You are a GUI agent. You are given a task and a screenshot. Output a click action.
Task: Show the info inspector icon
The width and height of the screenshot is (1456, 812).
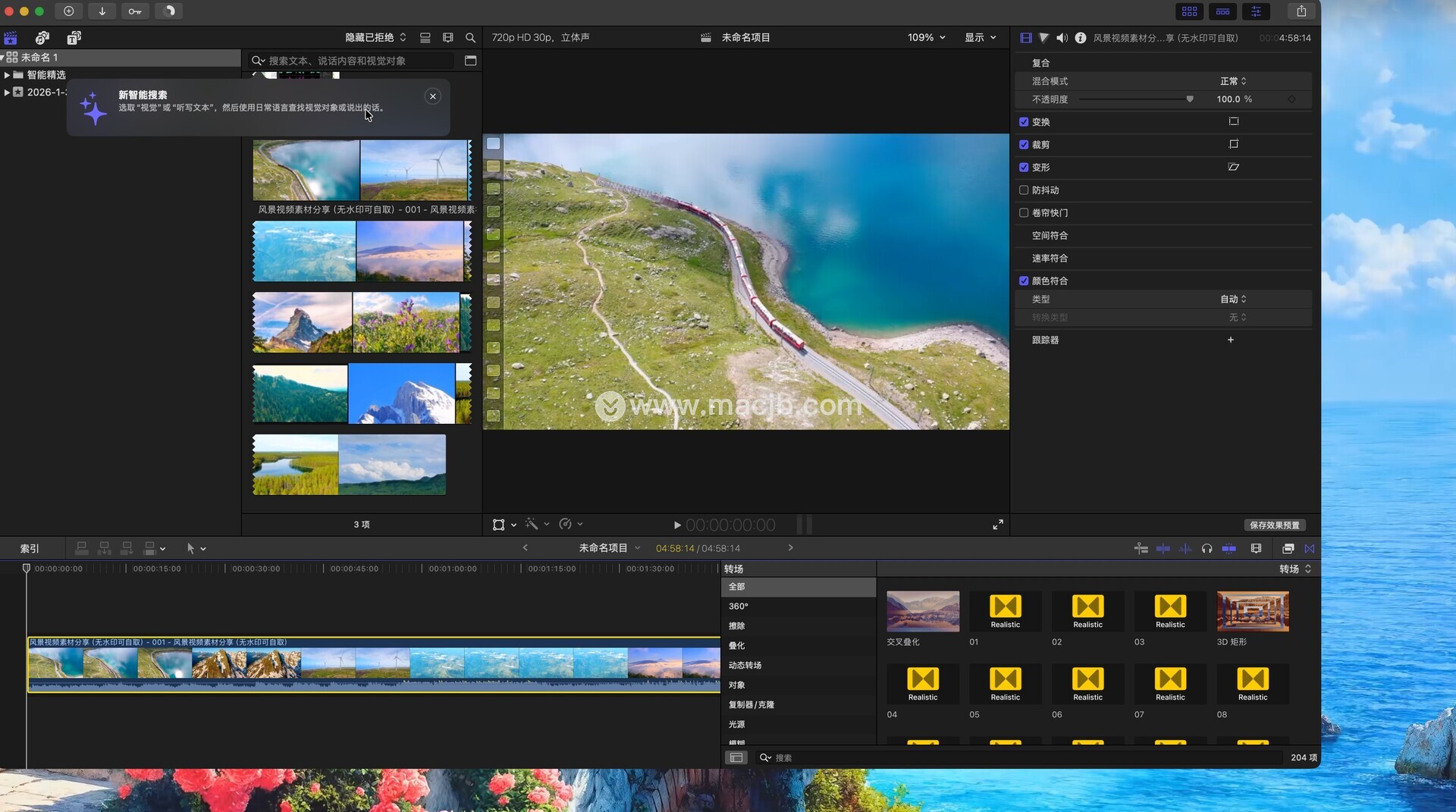pos(1080,38)
